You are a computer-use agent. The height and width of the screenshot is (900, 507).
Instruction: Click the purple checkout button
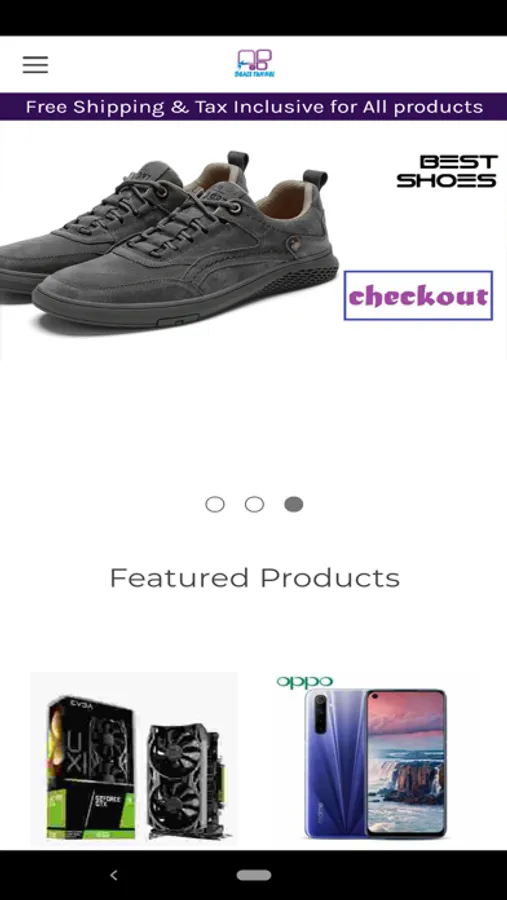tap(418, 296)
